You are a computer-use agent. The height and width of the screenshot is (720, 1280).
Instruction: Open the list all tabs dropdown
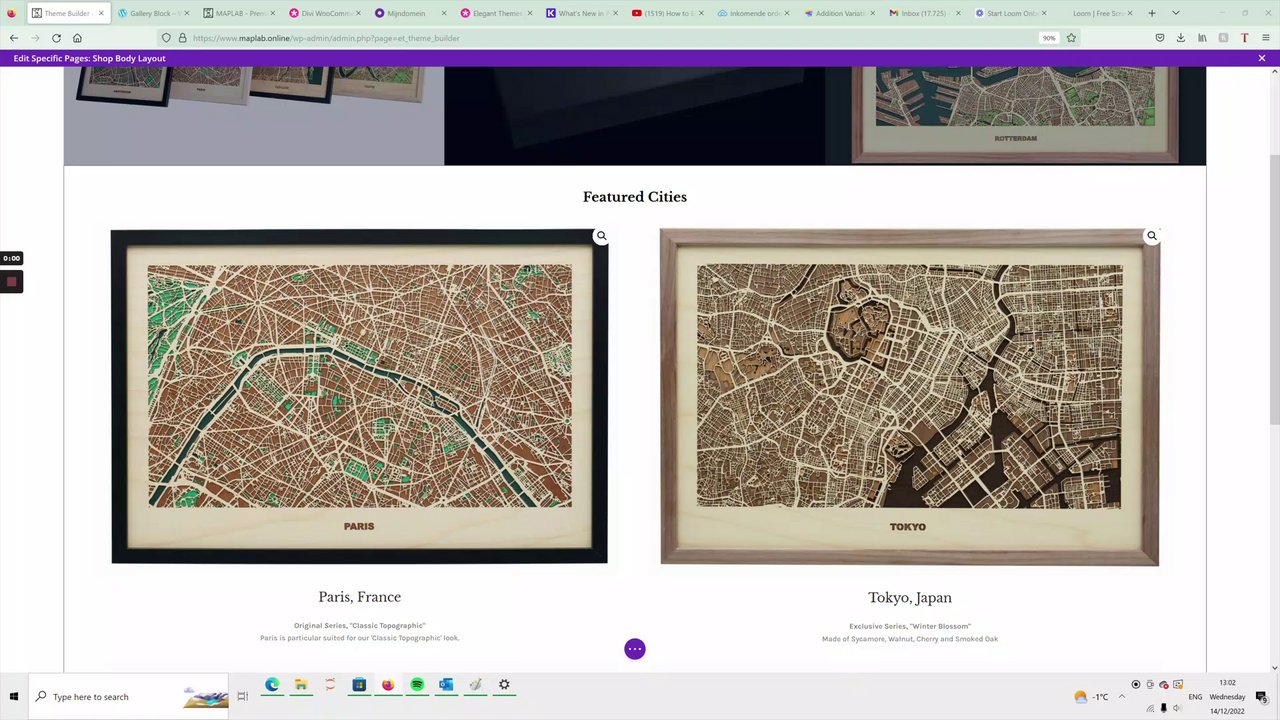click(1175, 13)
